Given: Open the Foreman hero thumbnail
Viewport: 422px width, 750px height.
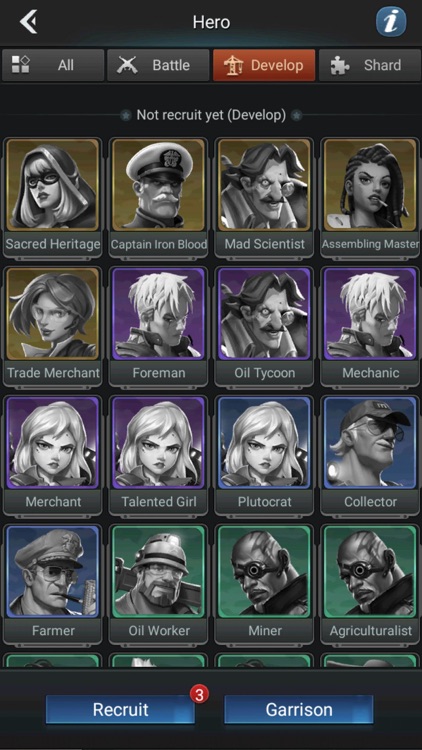Looking at the screenshot, I should pyautogui.click(x=158, y=313).
